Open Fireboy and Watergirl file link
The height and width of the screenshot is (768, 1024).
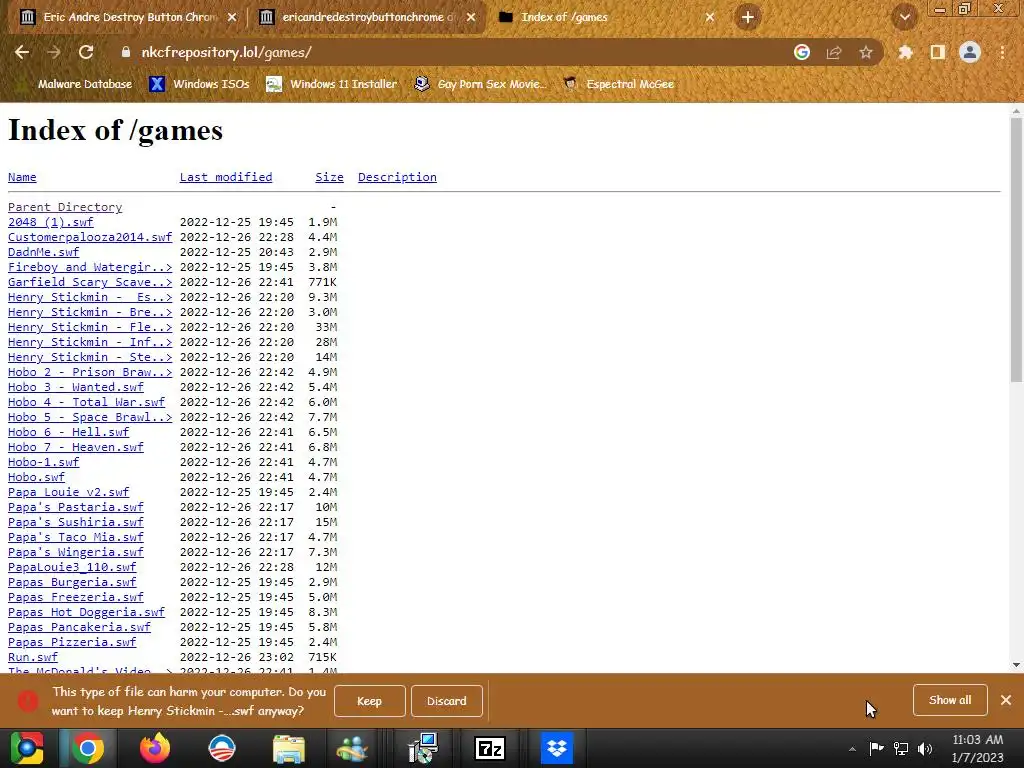coord(90,267)
